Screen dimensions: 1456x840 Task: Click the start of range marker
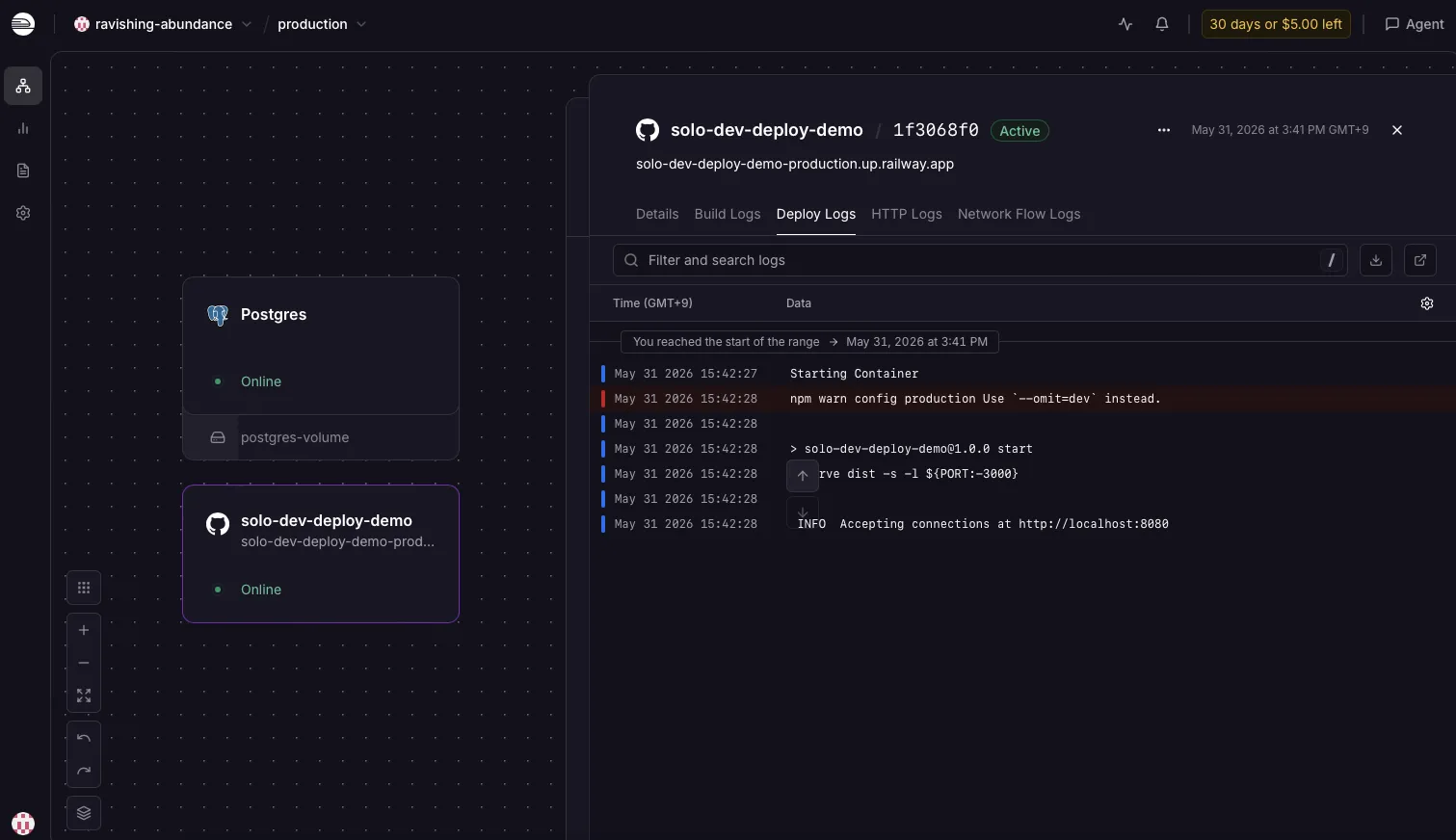pyautogui.click(x=809, y=342)
